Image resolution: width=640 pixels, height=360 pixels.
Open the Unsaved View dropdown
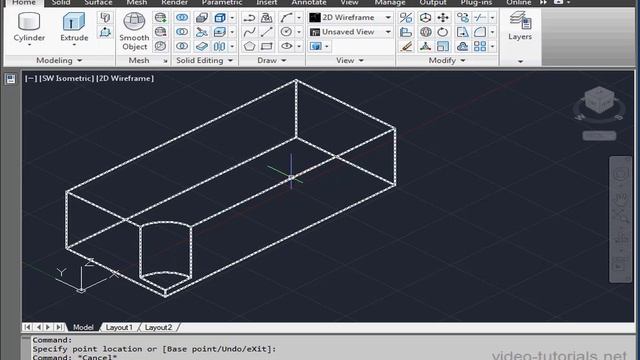click(351, 32)
